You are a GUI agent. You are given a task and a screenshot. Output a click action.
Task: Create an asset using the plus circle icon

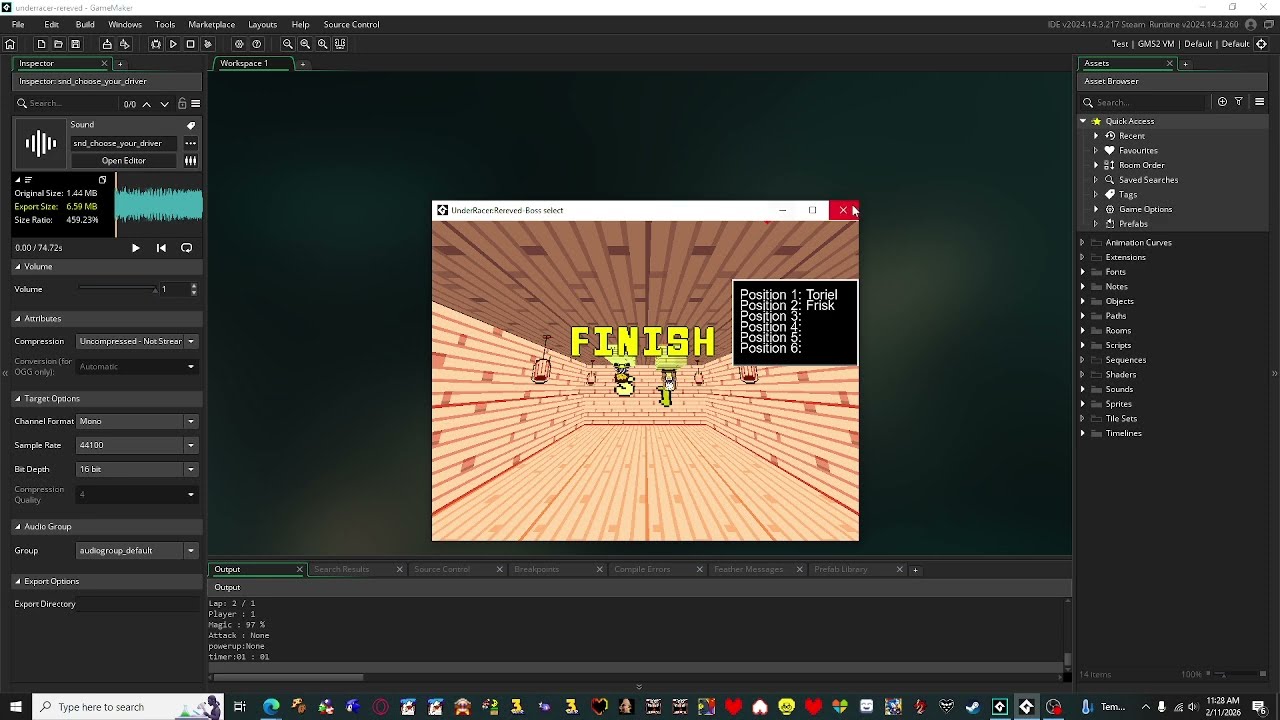1222,102
